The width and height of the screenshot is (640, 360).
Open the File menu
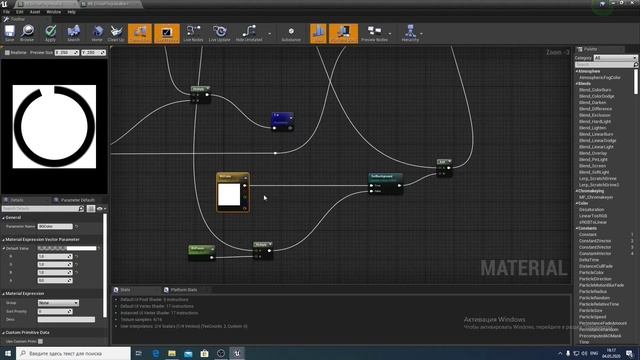tap(7, 12)
